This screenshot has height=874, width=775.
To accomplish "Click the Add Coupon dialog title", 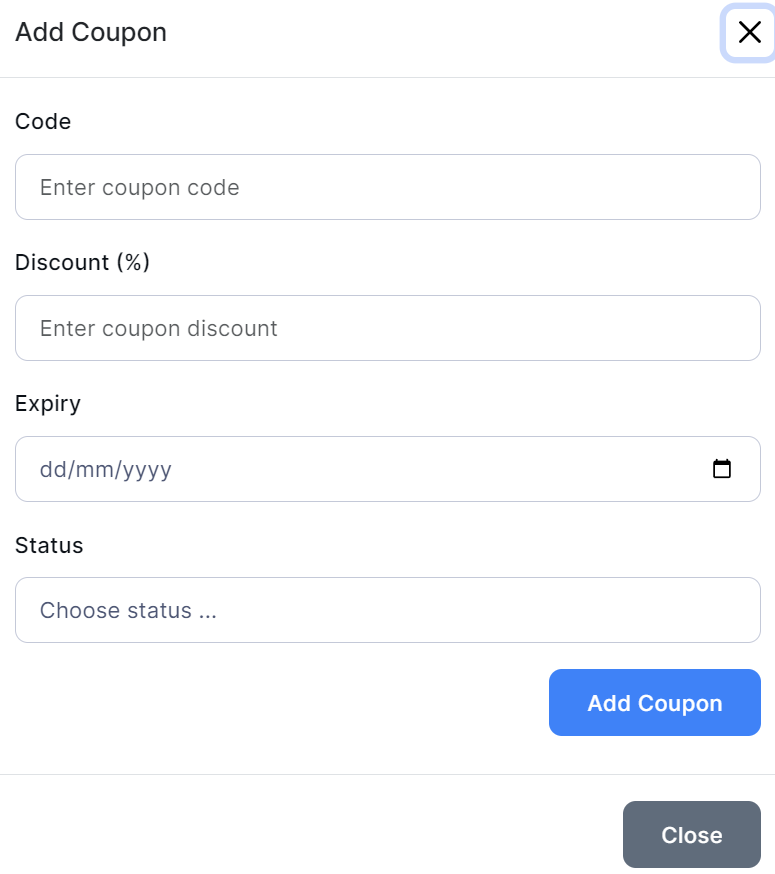I will [x=91, y=33].
